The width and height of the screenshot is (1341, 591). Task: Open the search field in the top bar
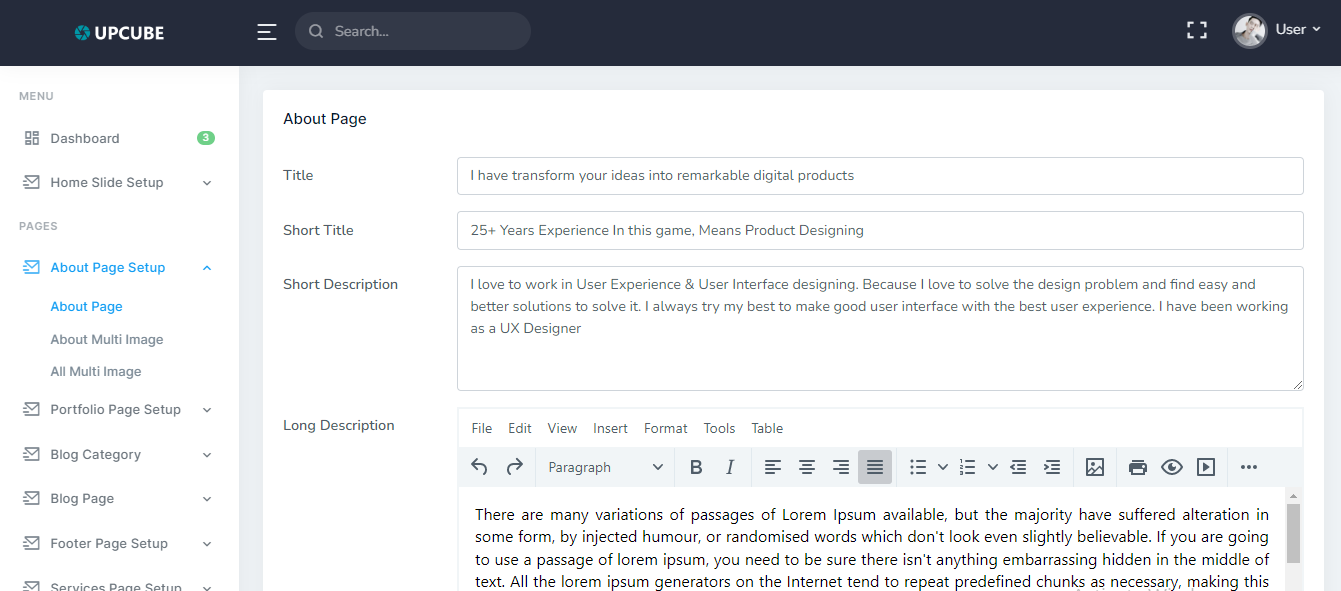click(x=413, y=30)
